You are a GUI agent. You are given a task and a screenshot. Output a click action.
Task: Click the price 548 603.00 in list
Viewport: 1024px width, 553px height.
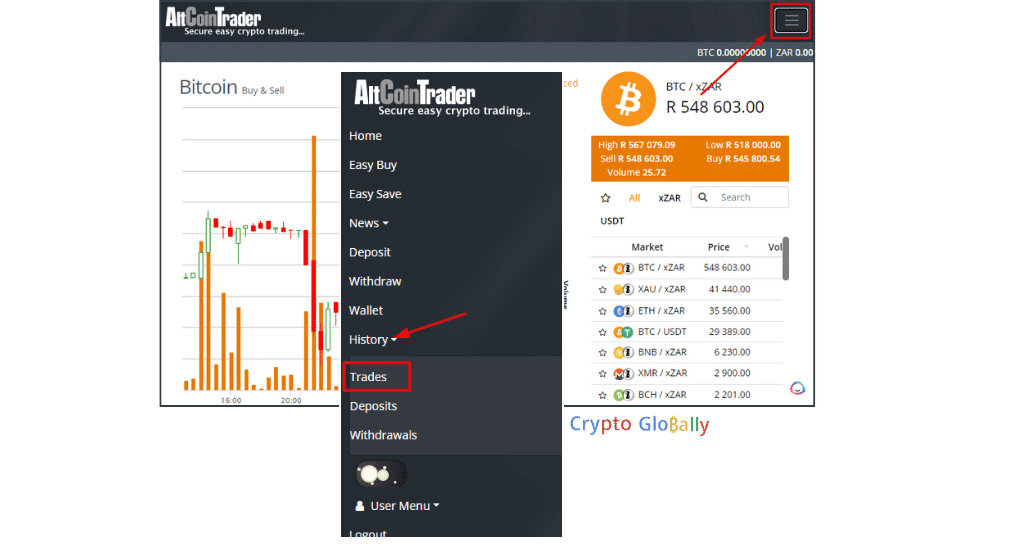727,268
